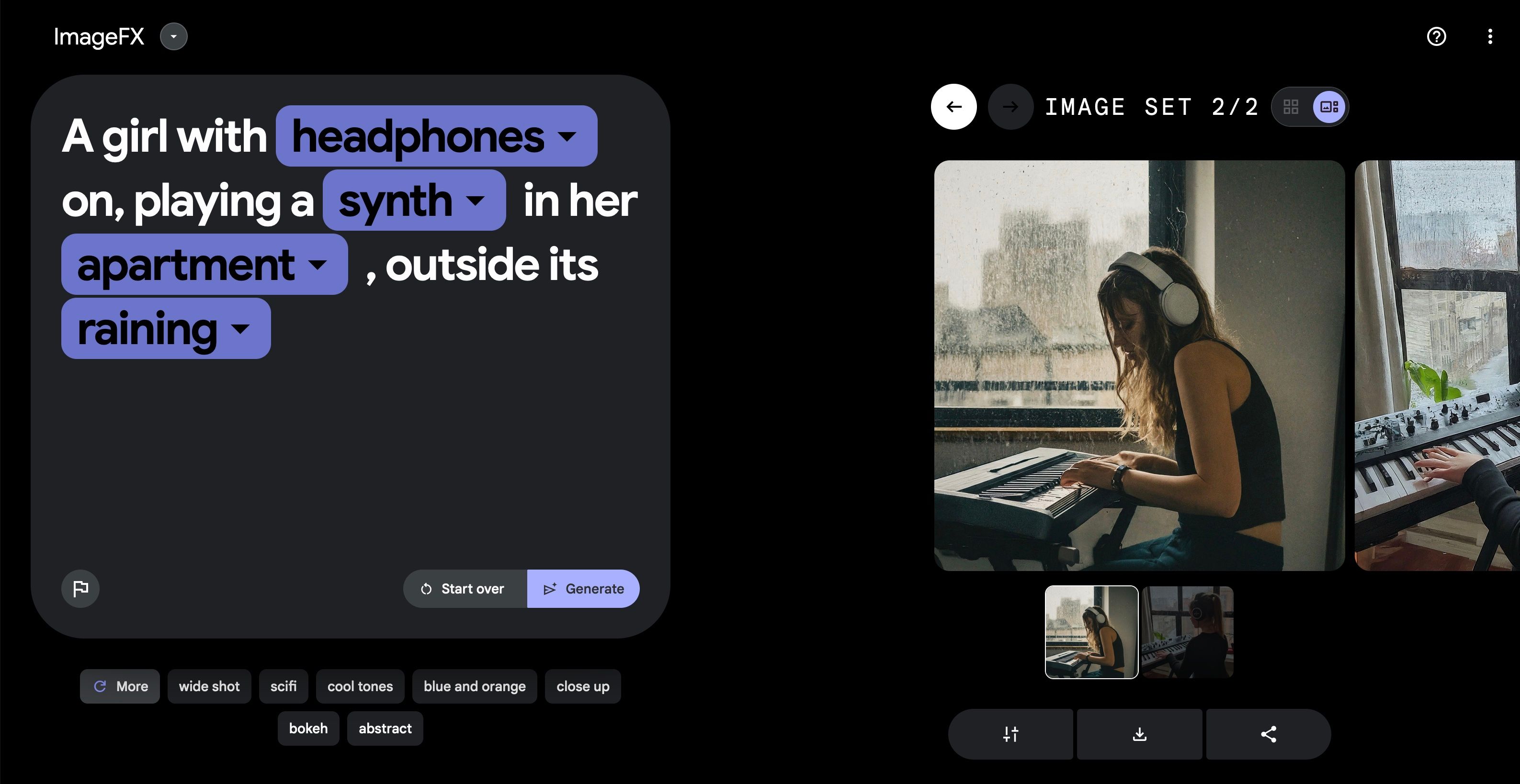Select the second thumbnail in the image strip

[1186, 632]
